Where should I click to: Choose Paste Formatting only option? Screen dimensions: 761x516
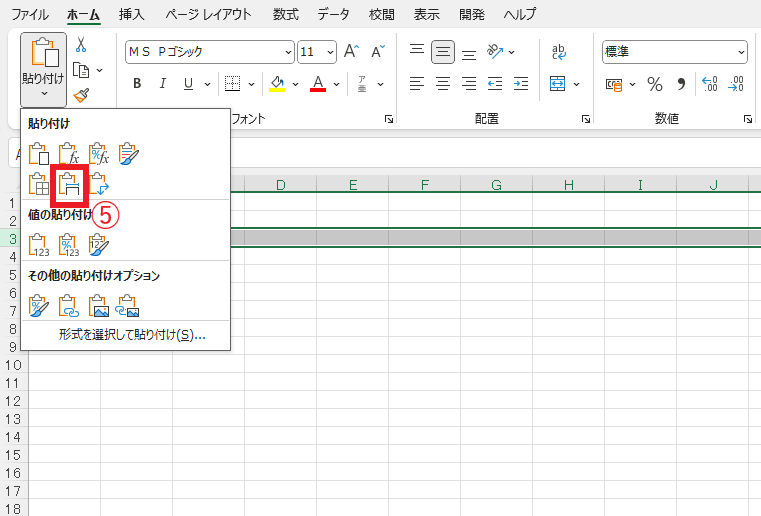(39, 306)
